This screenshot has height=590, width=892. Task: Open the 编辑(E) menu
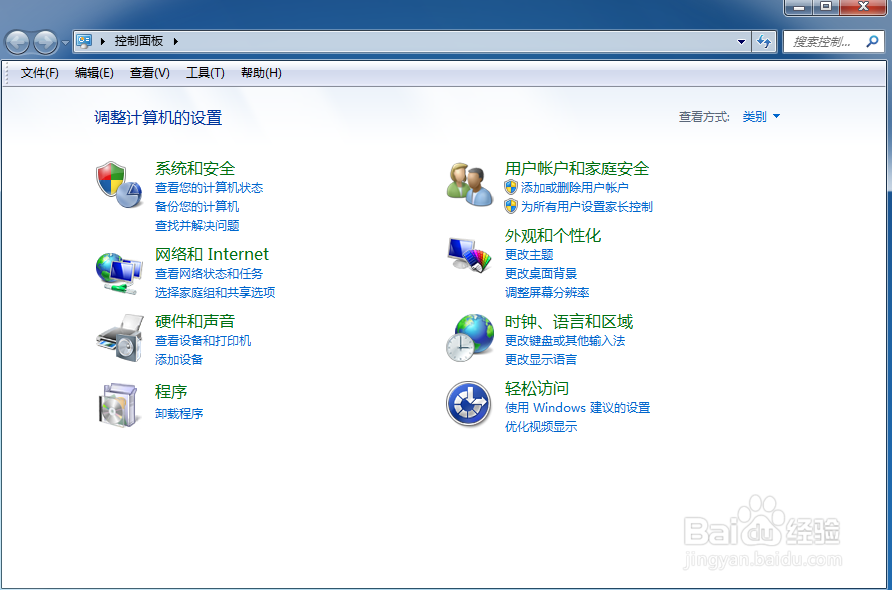tap(94, 73)
